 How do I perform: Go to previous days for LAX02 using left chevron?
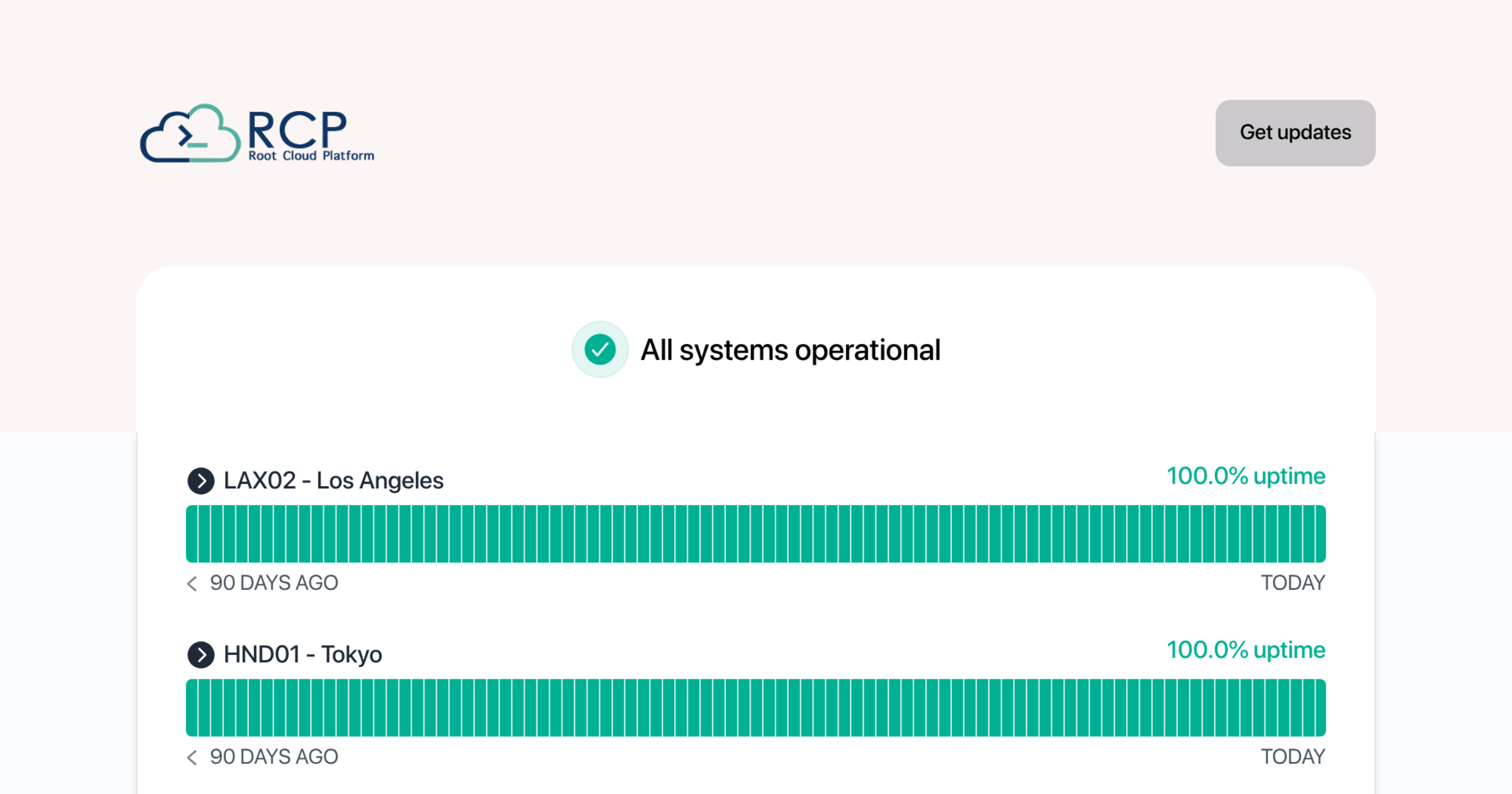click(x=192, y=584)
